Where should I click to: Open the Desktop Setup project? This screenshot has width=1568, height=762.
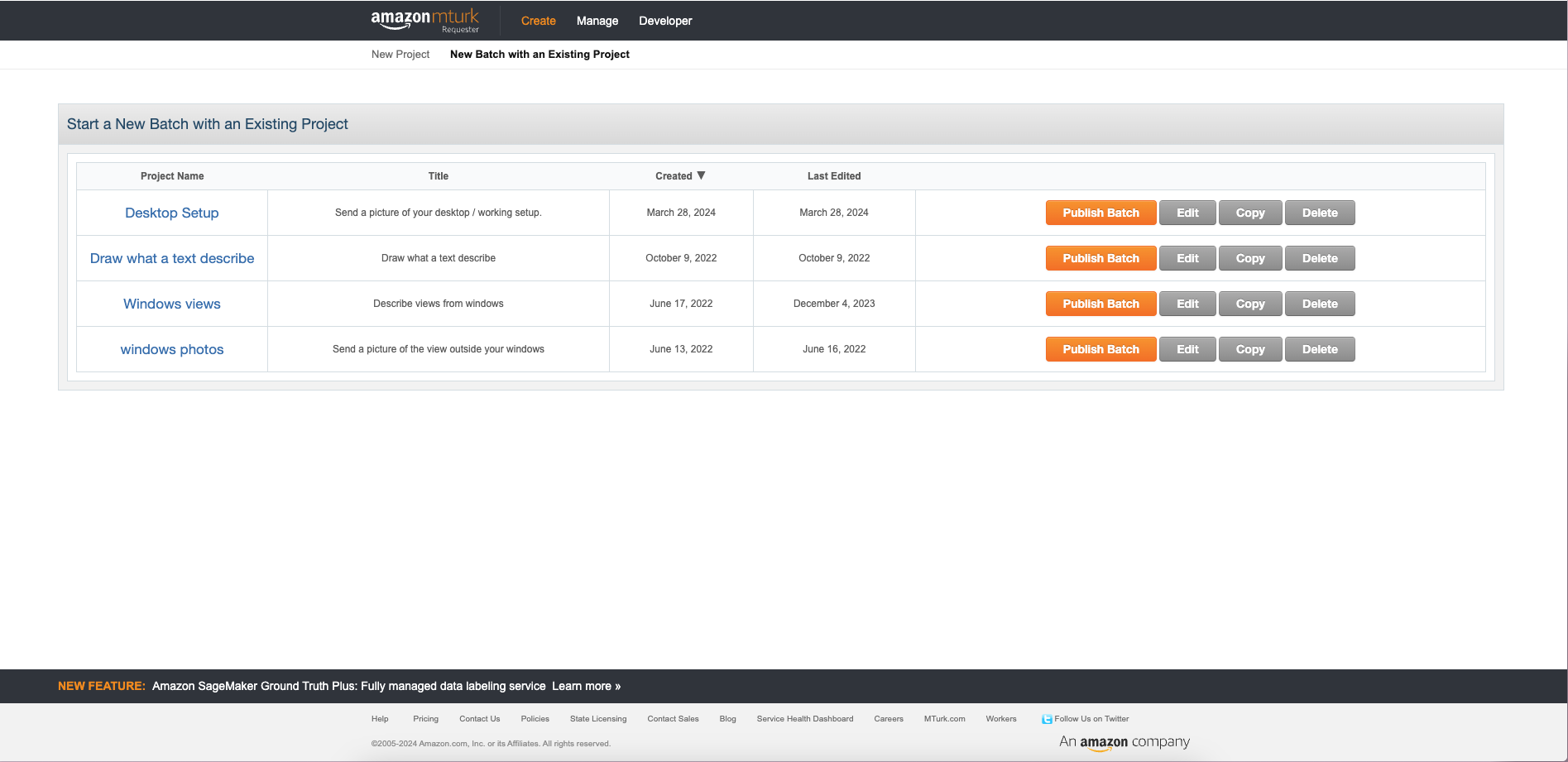point(171,213)
